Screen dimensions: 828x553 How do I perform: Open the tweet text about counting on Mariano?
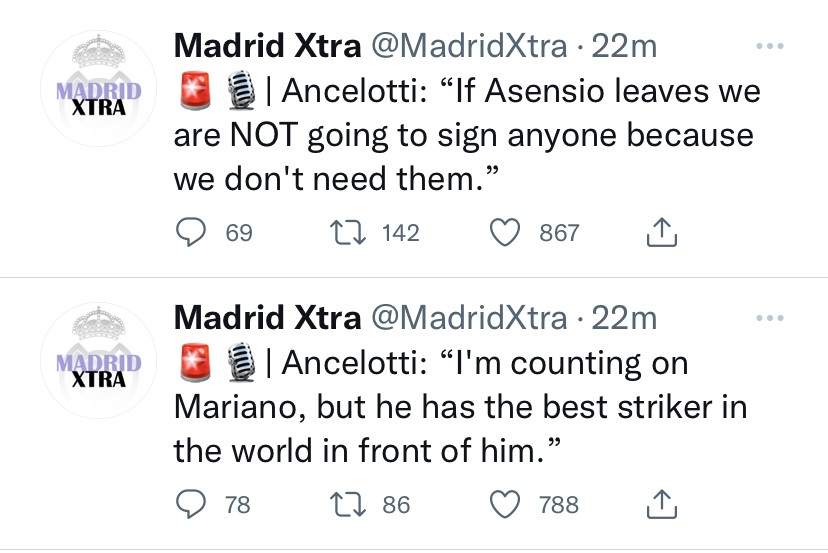[x=460, y=406]
